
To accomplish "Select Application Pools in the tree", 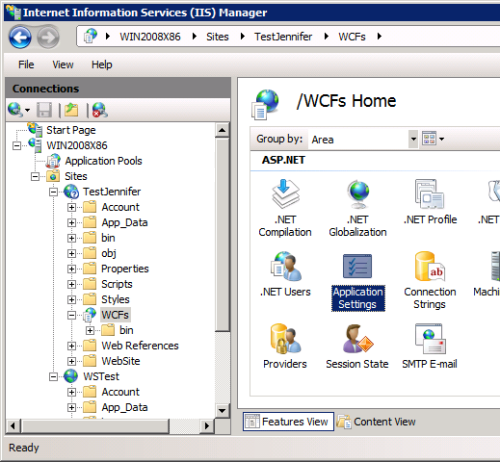I will 103,161.
